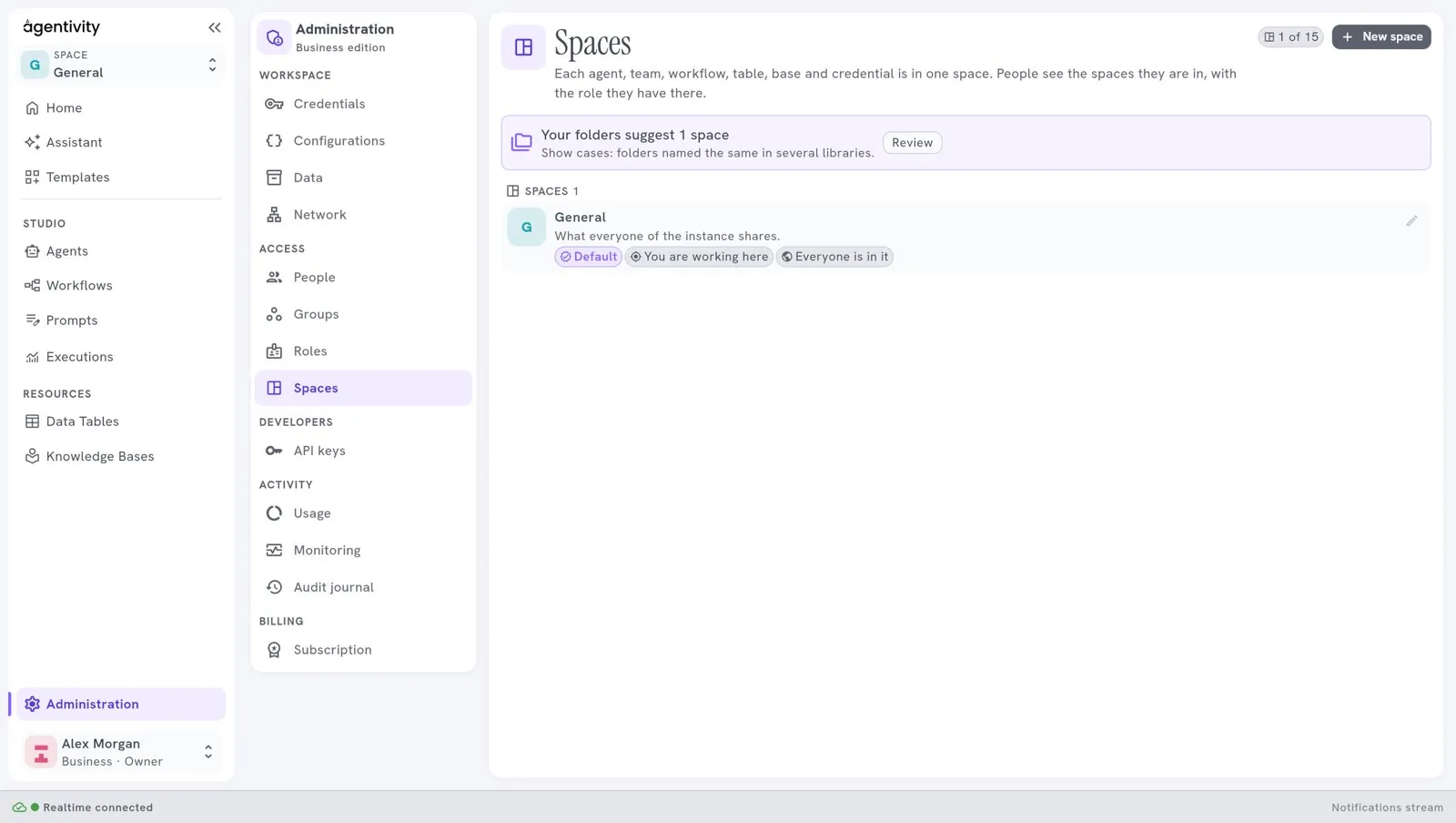Open Home in the sidebar
Viewport: 1456px width, 823px height.
click(x=121, y=107)
